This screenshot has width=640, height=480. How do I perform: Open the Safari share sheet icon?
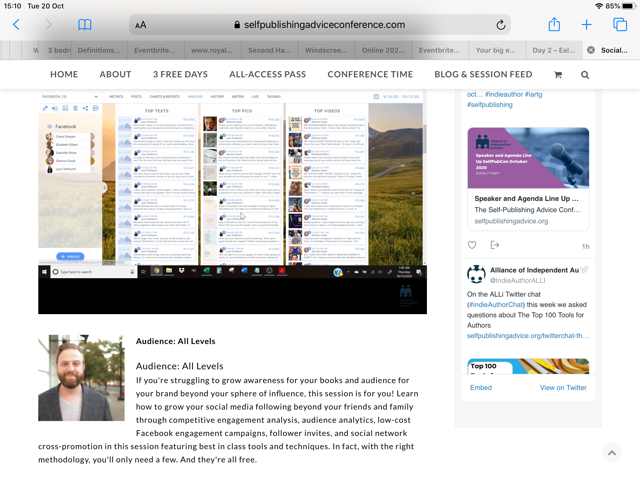click(x=554, y=24)
